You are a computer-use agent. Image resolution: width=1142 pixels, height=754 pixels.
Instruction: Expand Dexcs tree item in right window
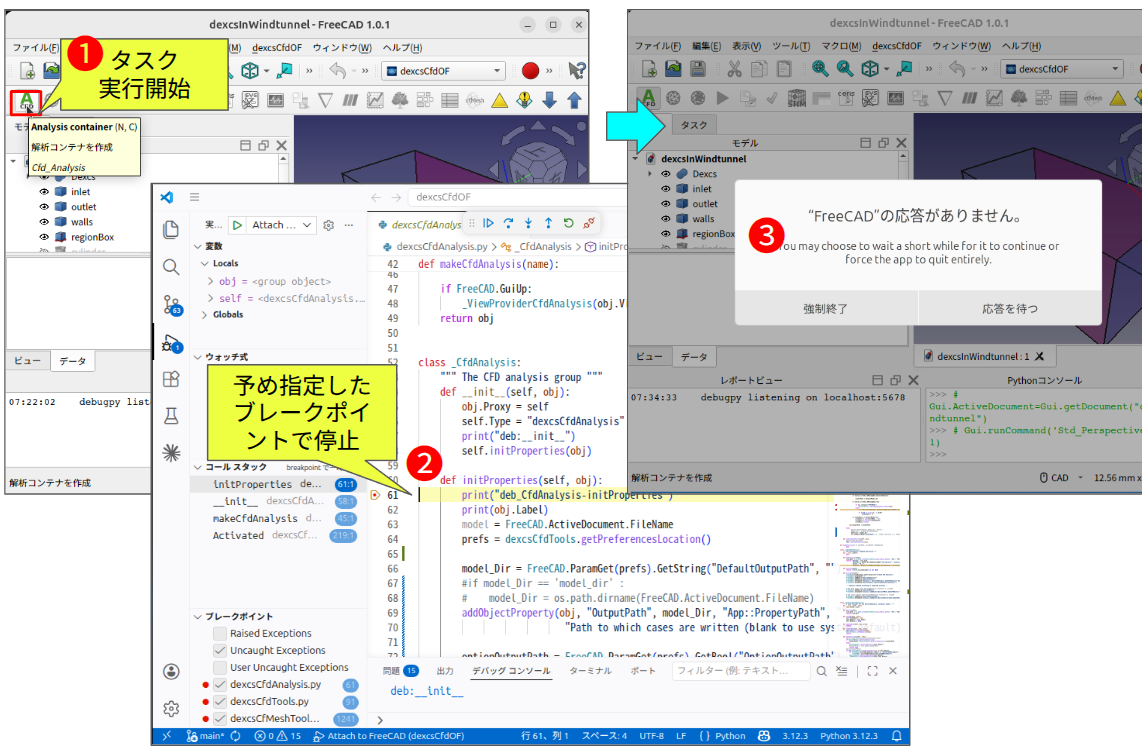[650, 174]
